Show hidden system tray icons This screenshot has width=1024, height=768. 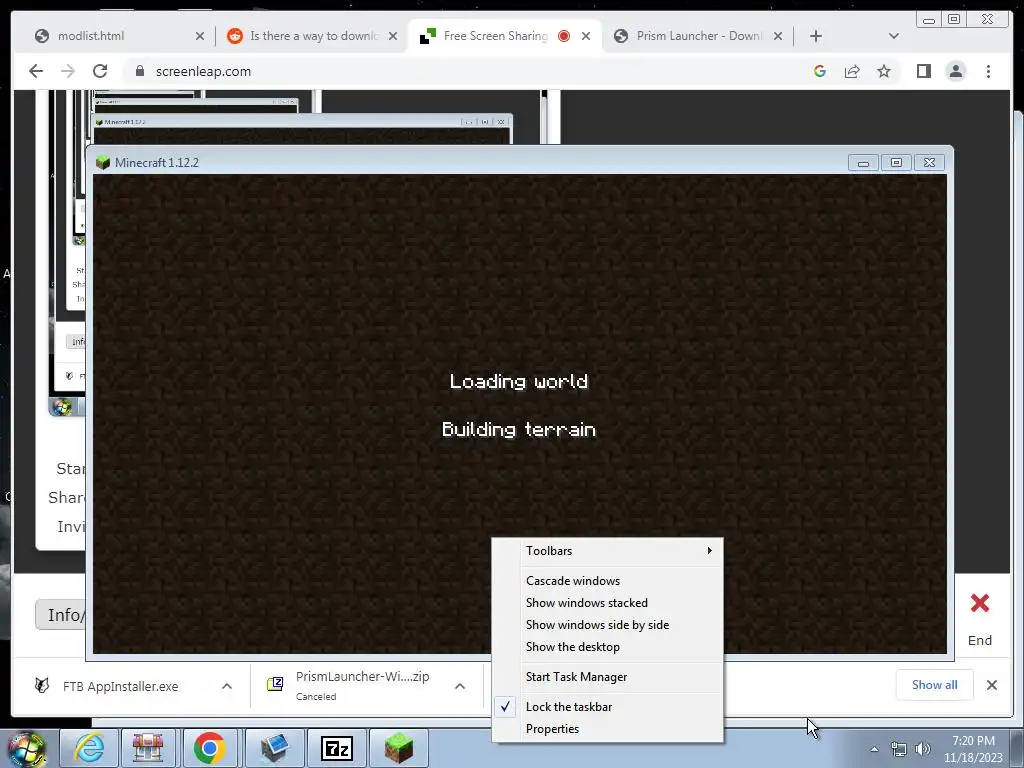tap(874, 749)
